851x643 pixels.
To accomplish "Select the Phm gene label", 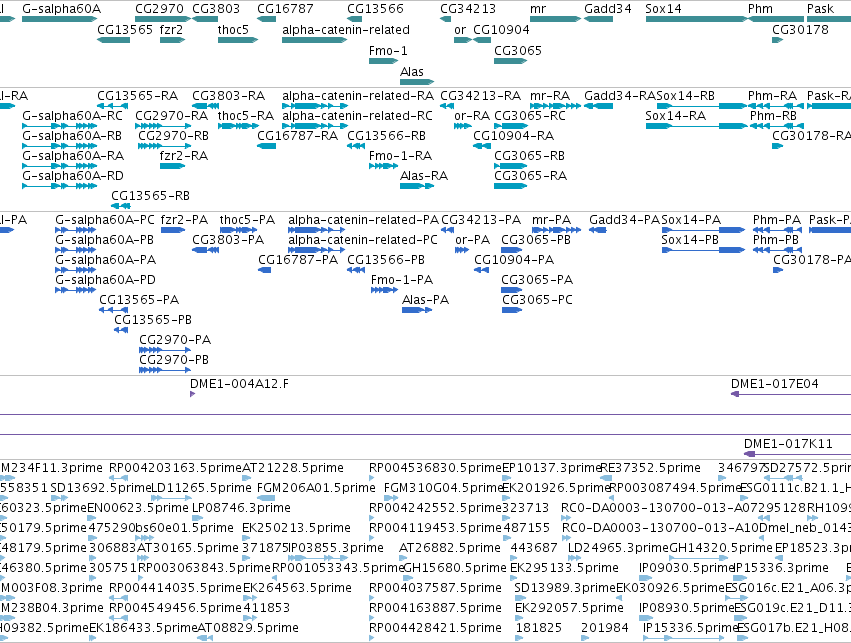I will point(760,9).
